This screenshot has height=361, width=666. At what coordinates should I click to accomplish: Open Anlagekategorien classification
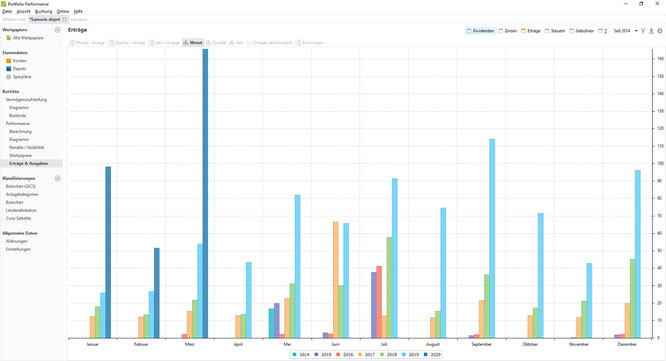point(22,195)
